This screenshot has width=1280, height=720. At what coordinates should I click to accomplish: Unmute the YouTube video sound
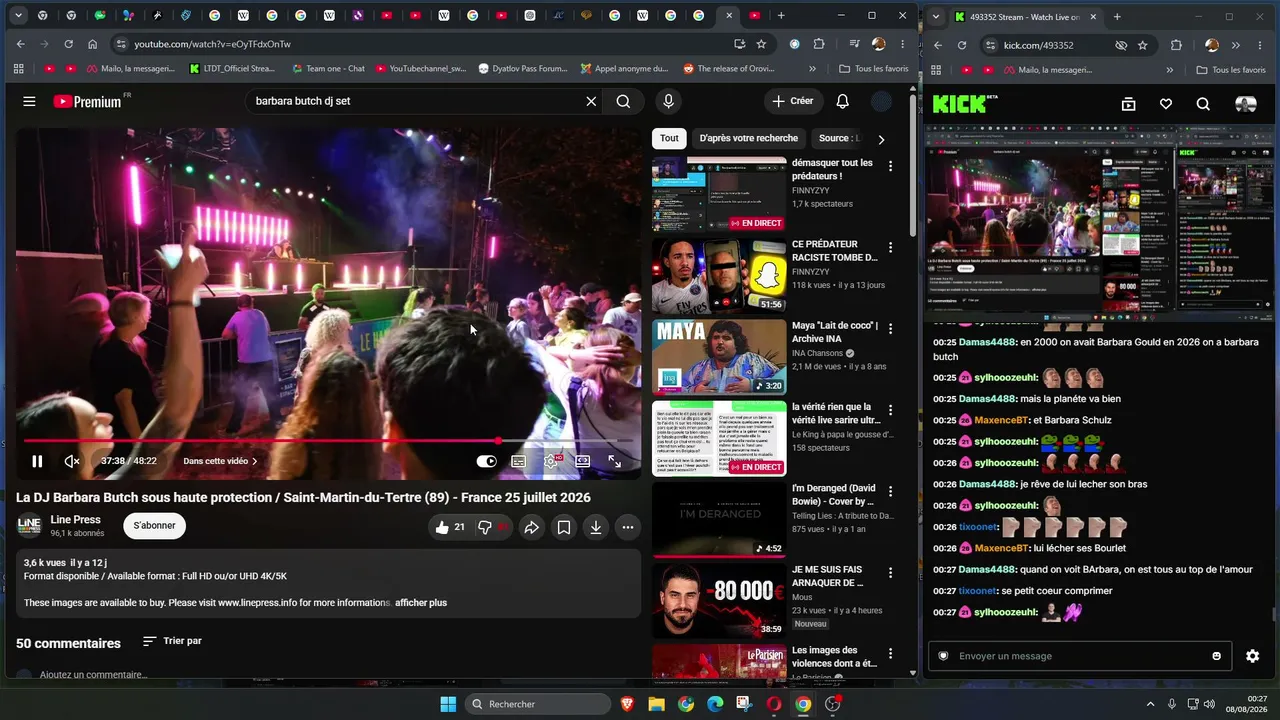pyautogui.click(x=72, y=461)
